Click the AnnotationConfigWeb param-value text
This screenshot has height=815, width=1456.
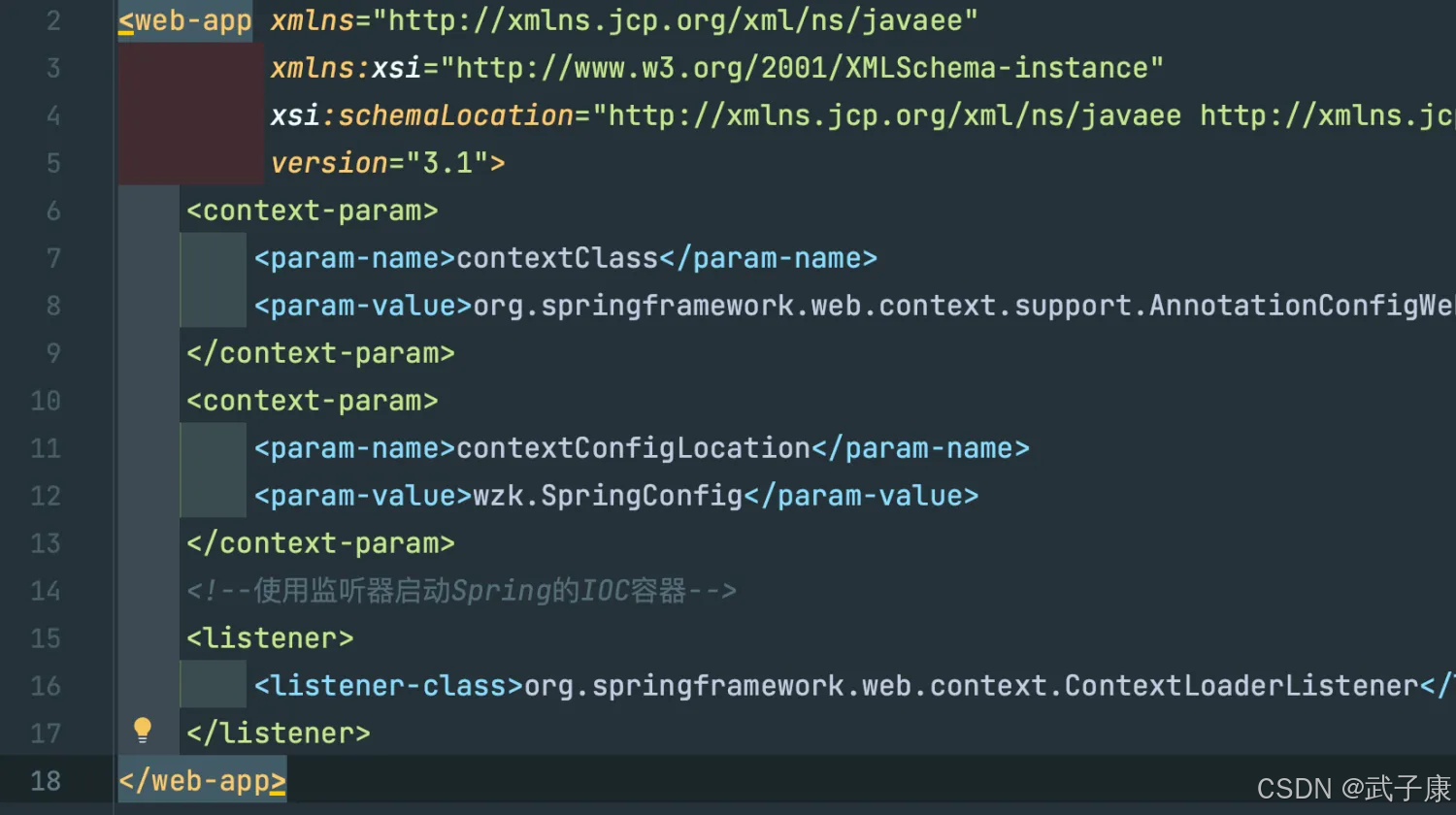click(x=964, y=306)
